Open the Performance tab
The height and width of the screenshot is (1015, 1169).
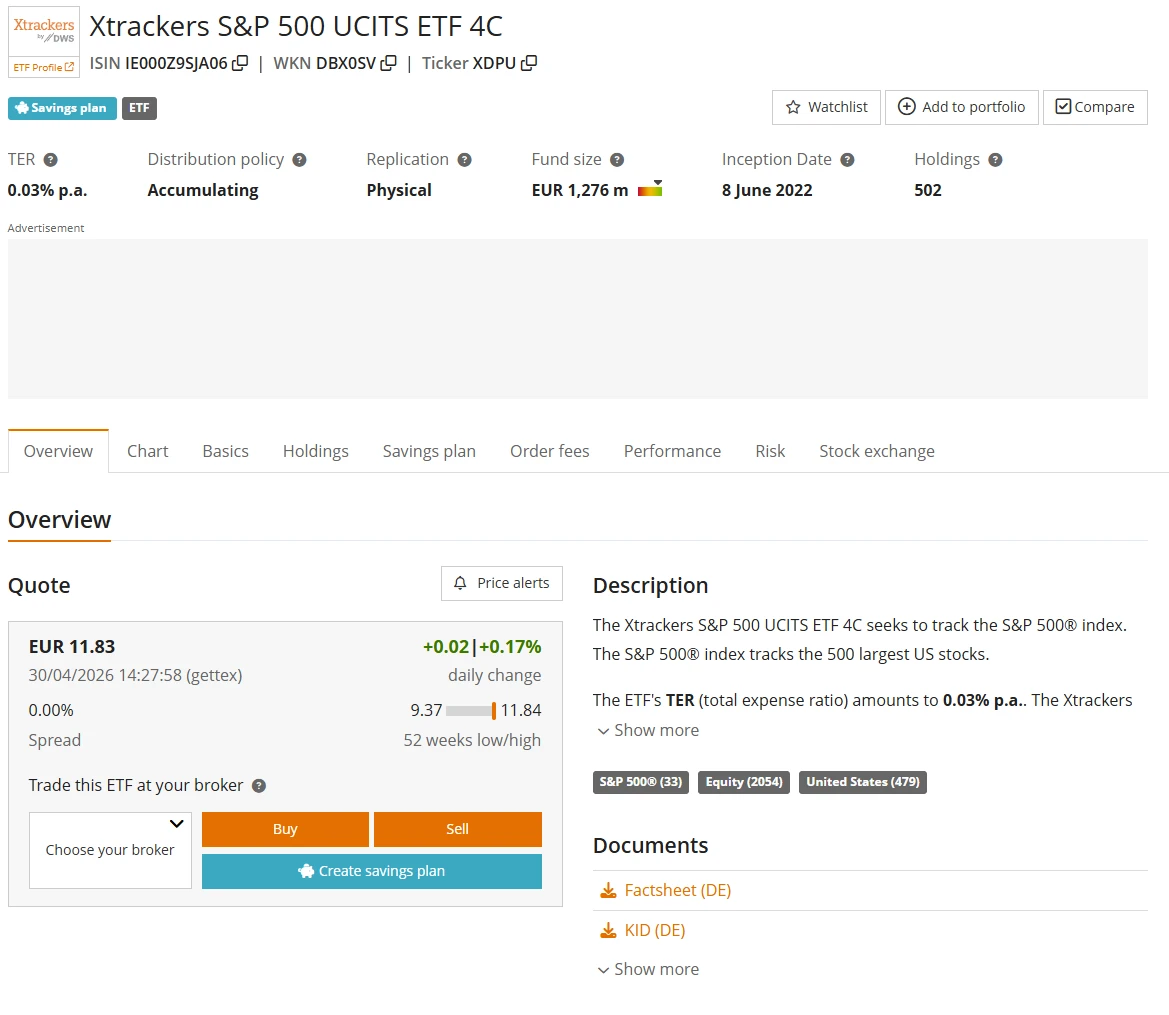coord(672,451)
